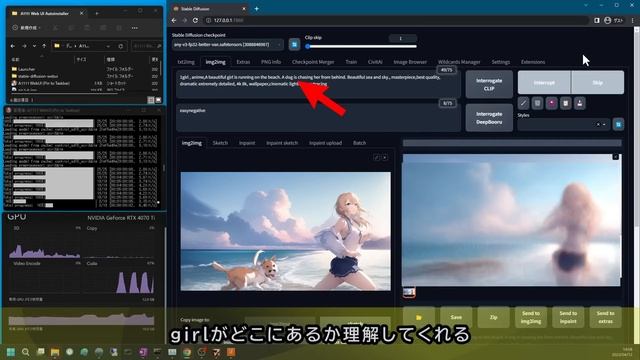Open the Windows Start menu
Image resolution: width=640 pixels, height=360 pixels.
pyautogui.click(x=11, y=352)
